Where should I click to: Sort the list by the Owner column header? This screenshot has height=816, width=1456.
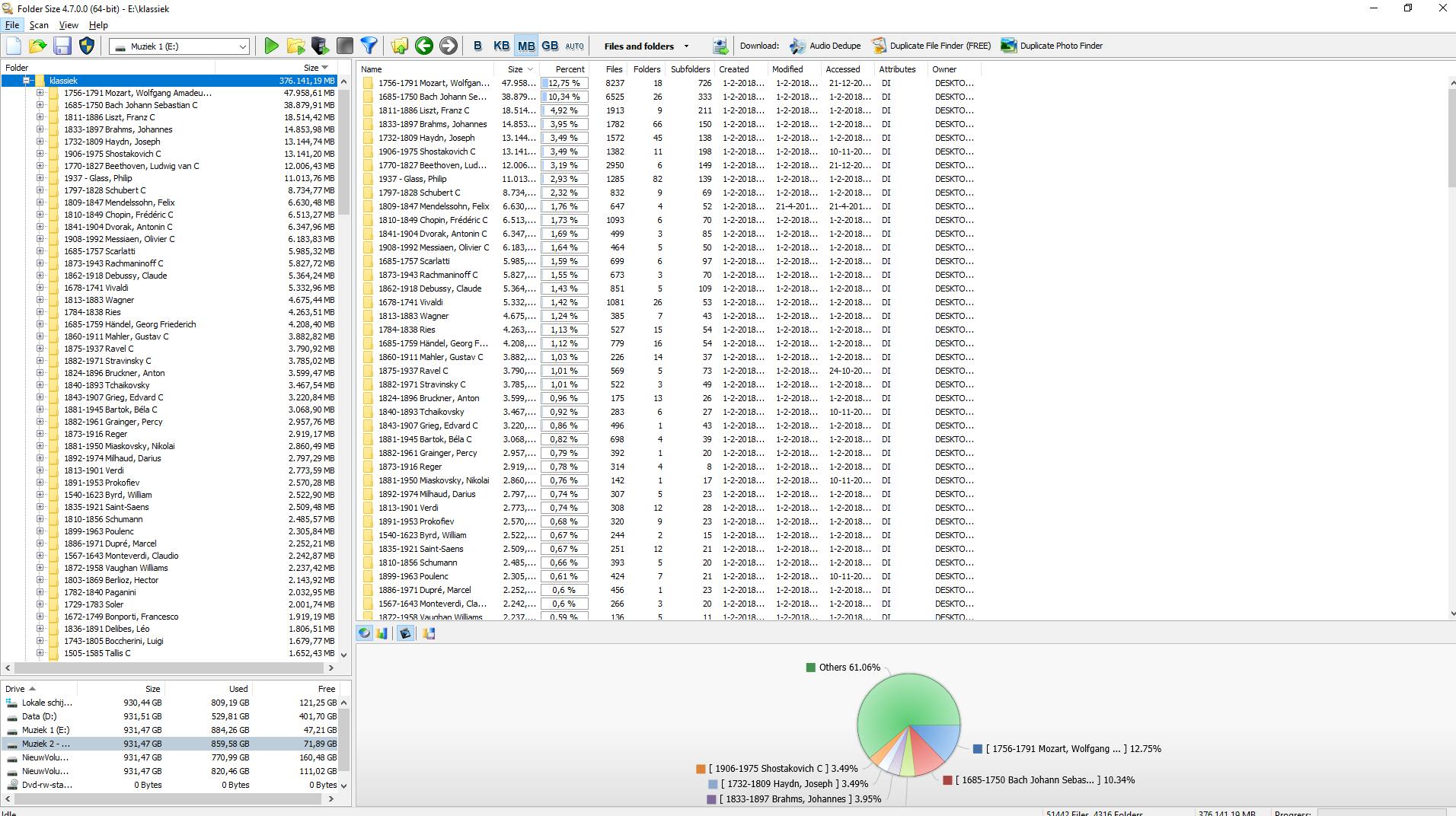click(955, 69)
